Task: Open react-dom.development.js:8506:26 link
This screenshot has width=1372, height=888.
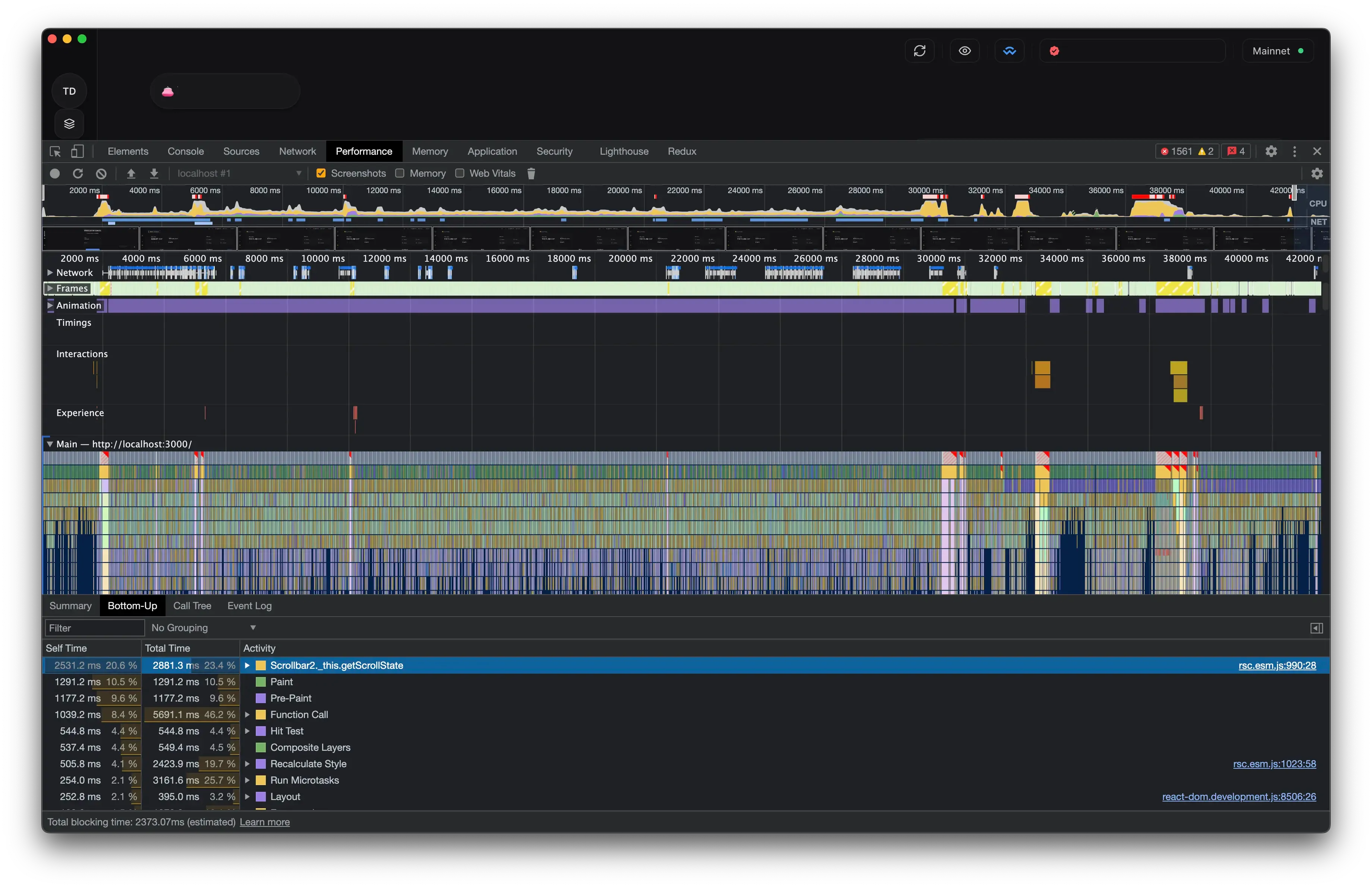Action: coord(1239,797)
